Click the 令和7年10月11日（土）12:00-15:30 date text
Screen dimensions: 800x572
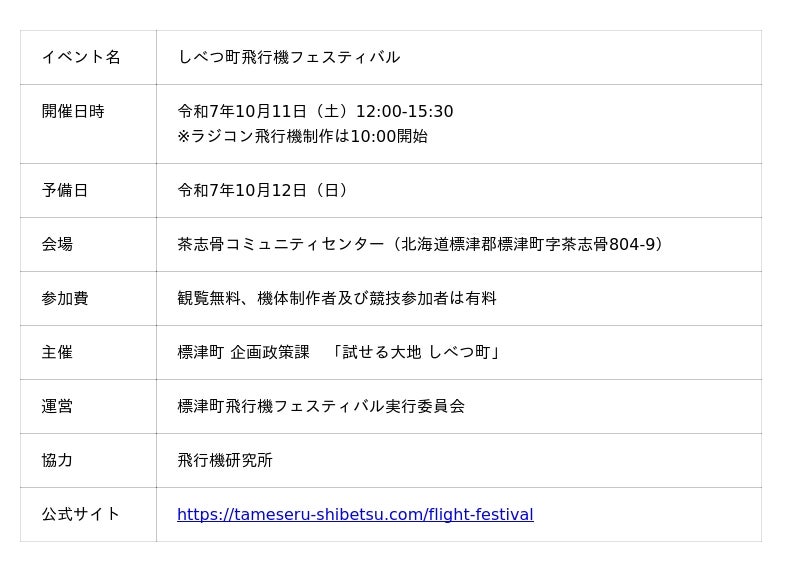(x=315, y=111)
